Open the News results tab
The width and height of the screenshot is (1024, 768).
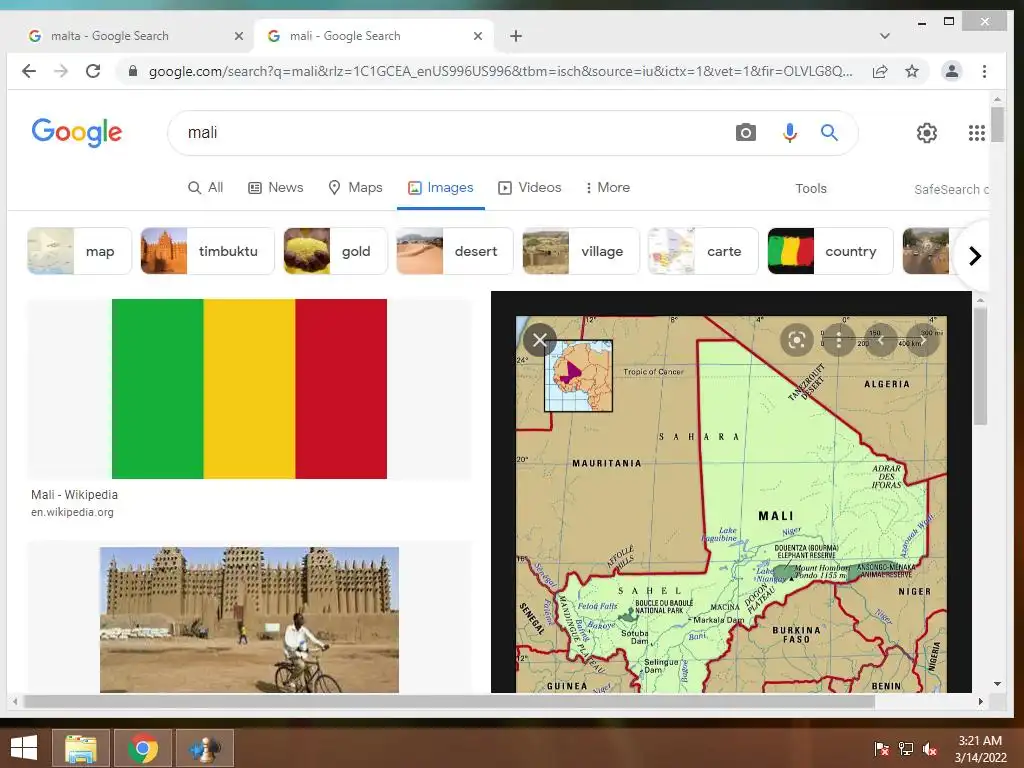pyautogui.click(x=276, y=187)
